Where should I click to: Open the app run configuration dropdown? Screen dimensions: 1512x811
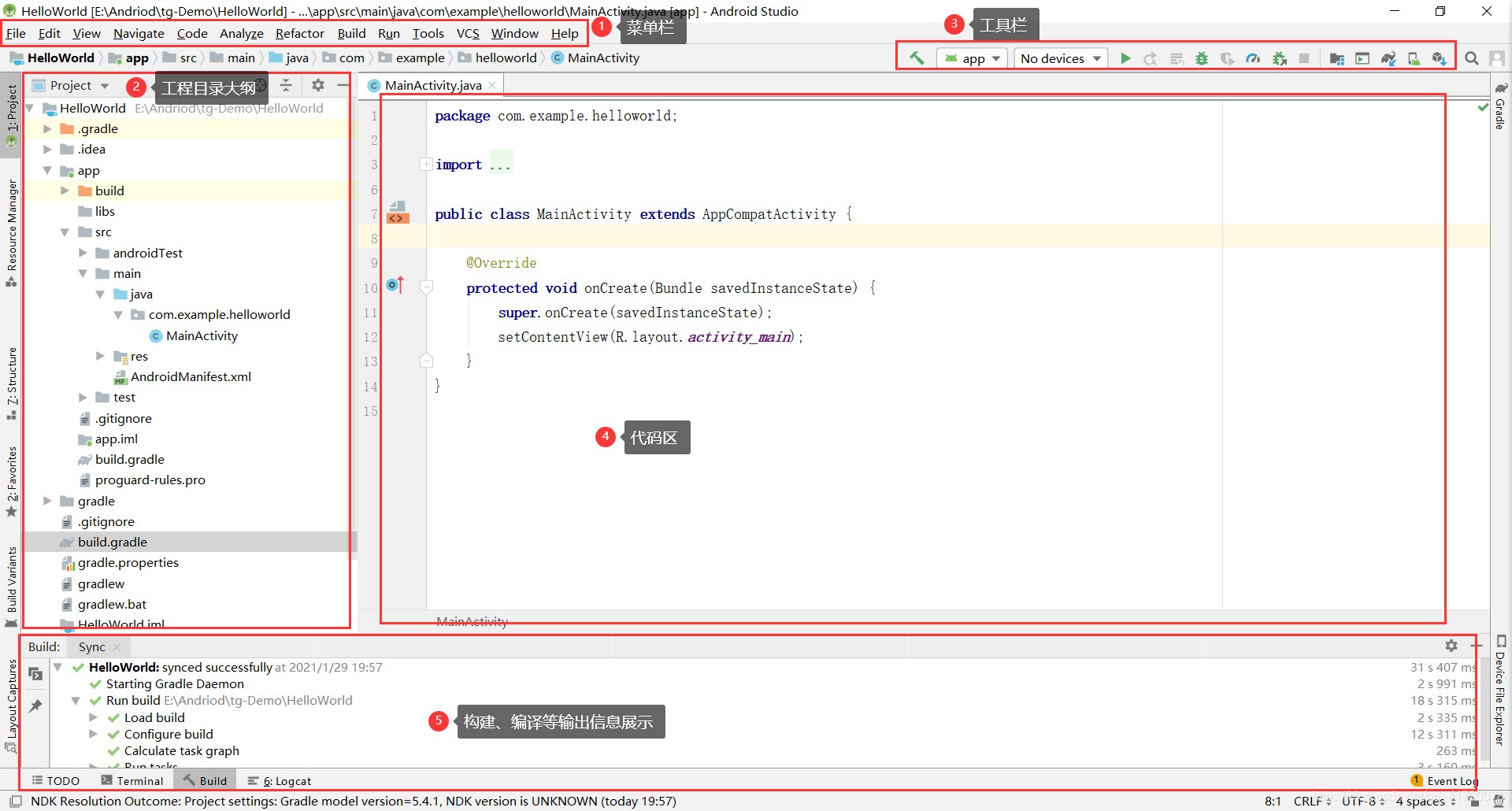point(973,58)
